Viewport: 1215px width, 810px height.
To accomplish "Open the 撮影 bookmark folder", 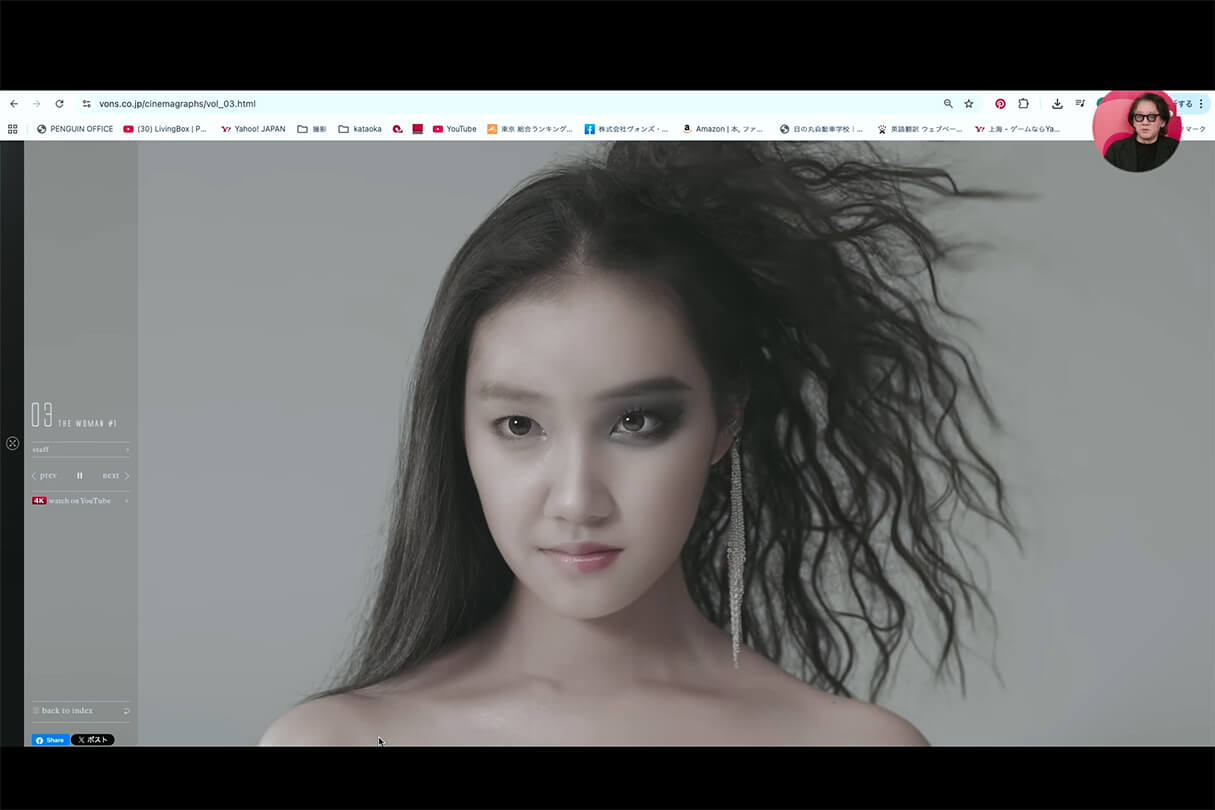I will click(312, 129).
